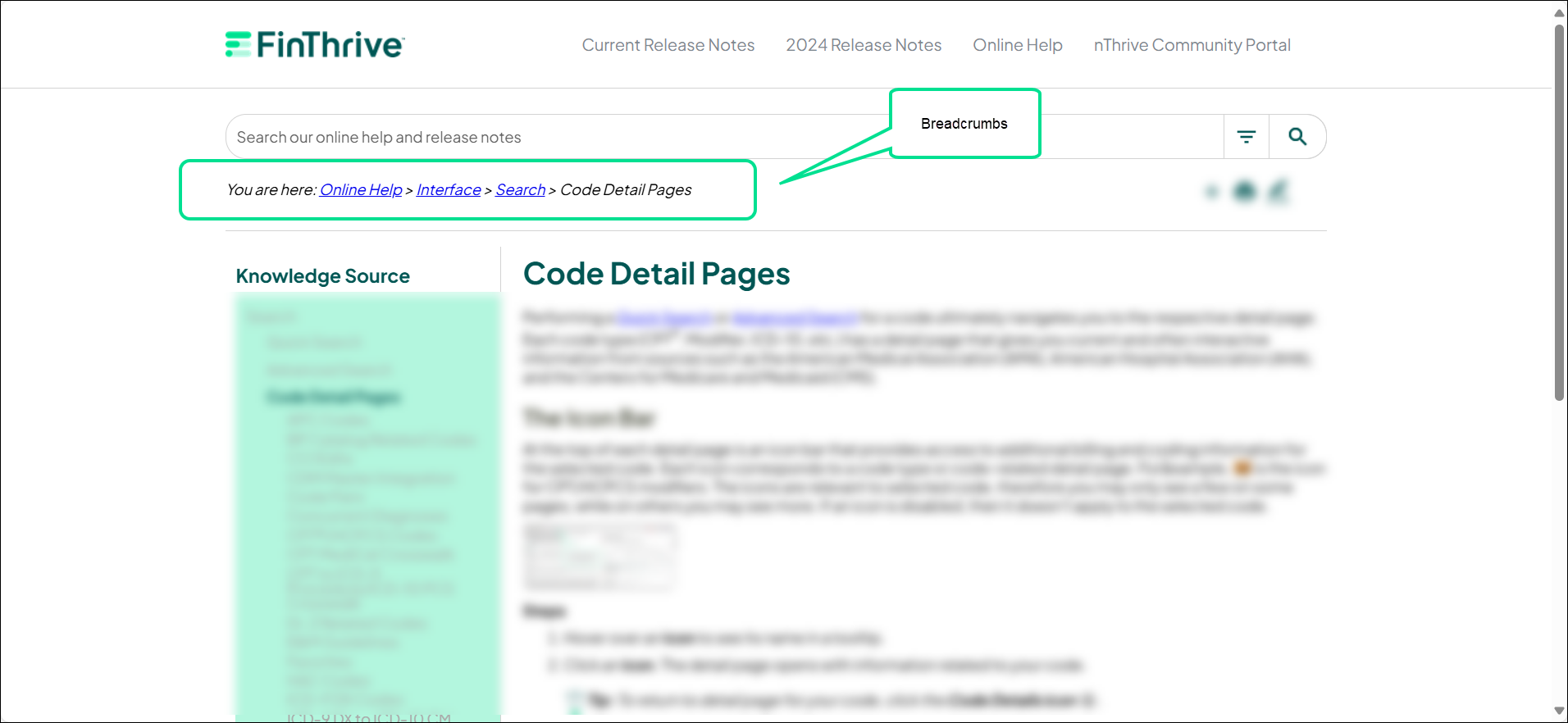
Task: Open the search filter options icon
Action: (x=1246, y=137)
